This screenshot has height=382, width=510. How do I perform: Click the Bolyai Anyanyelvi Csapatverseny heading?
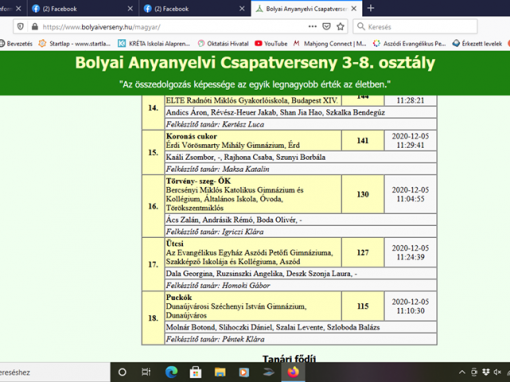(x=255, y=63)
